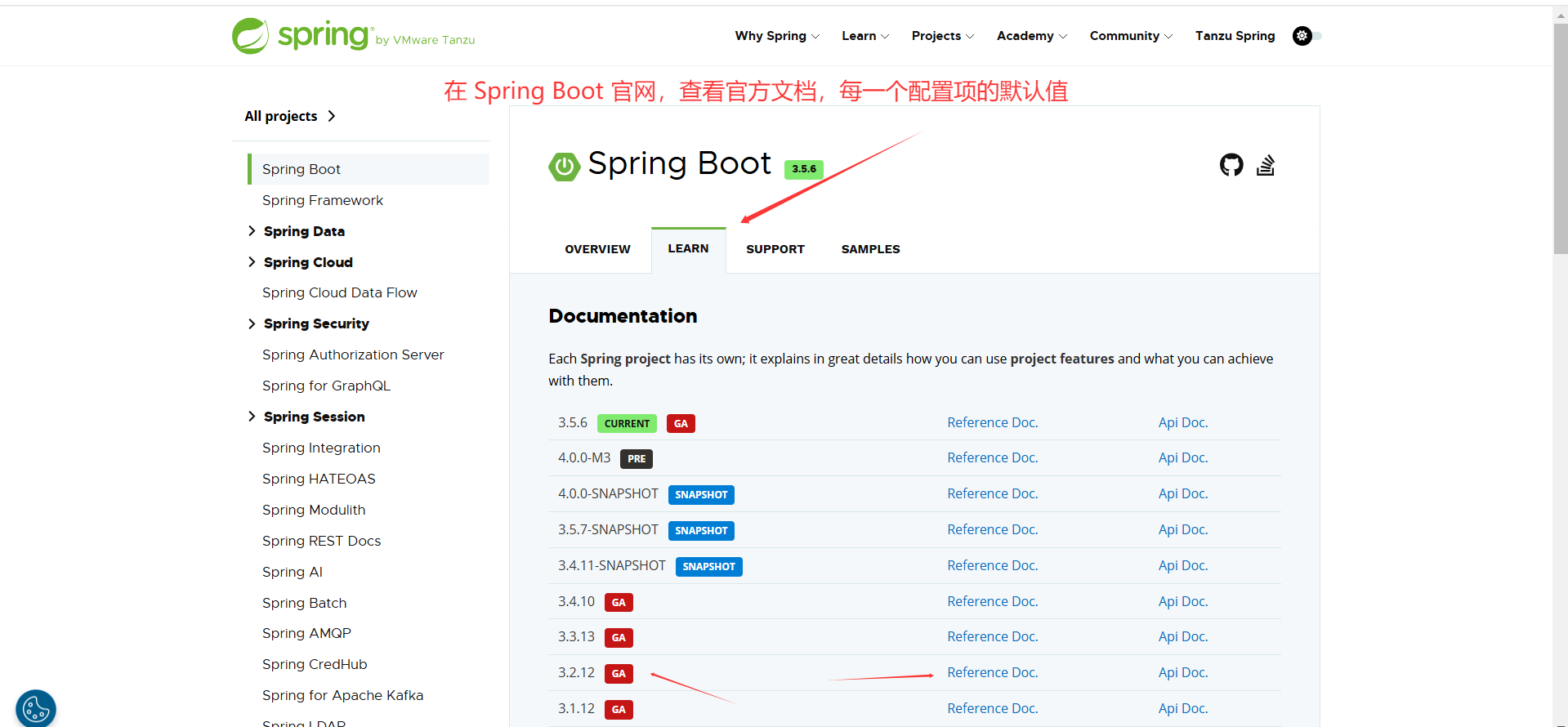
Task: Expand the Why Spring menu
Action: coord(777,36)
